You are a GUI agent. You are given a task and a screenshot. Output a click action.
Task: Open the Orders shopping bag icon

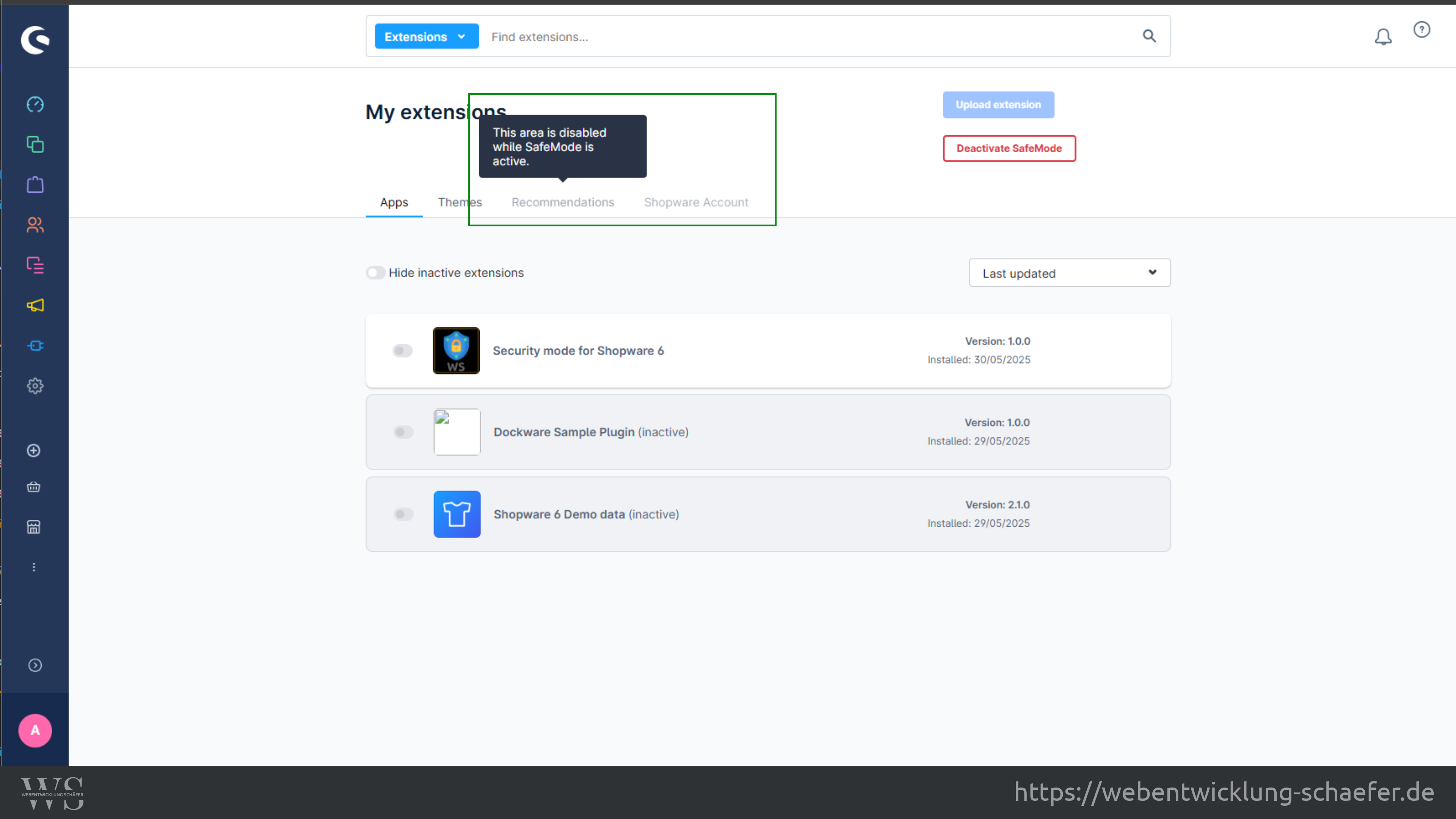click(35, 185)
